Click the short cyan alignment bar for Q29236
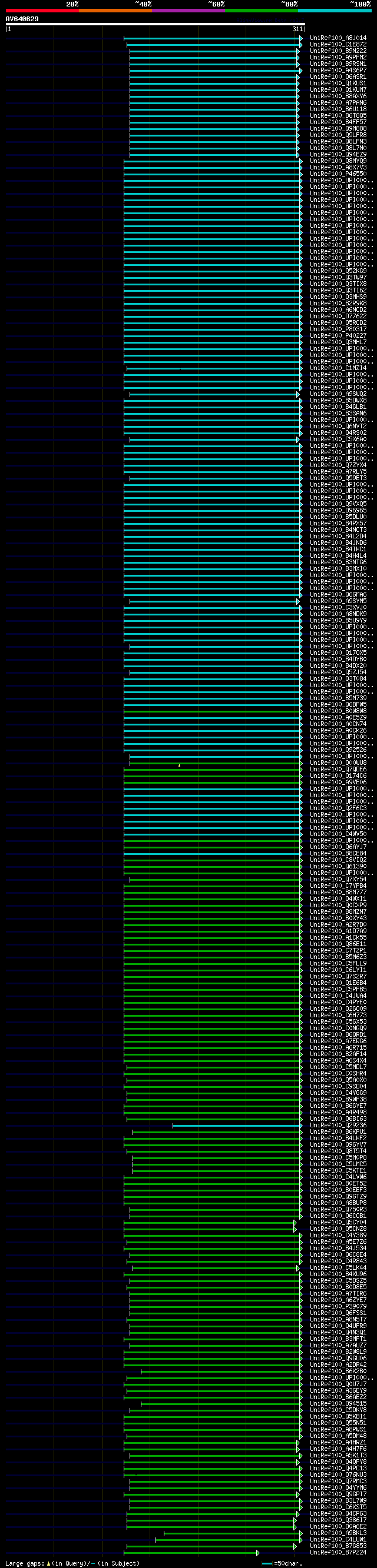The image size is (377, 1568). pos(237,1125)
